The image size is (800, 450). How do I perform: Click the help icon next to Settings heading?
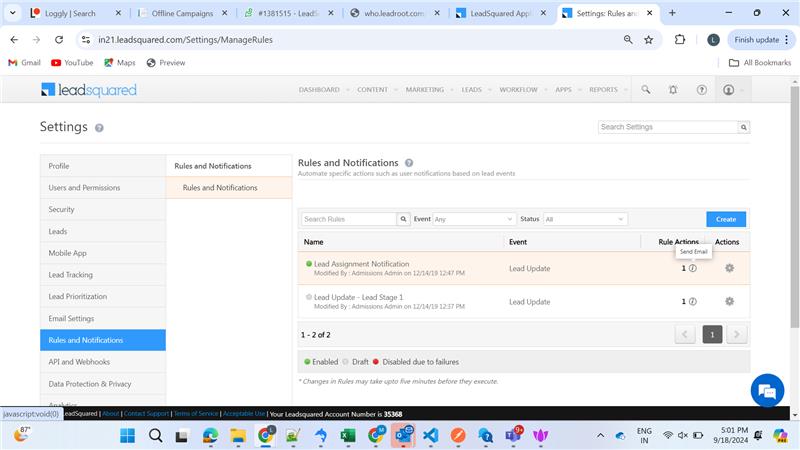click(x=99, y=128)
